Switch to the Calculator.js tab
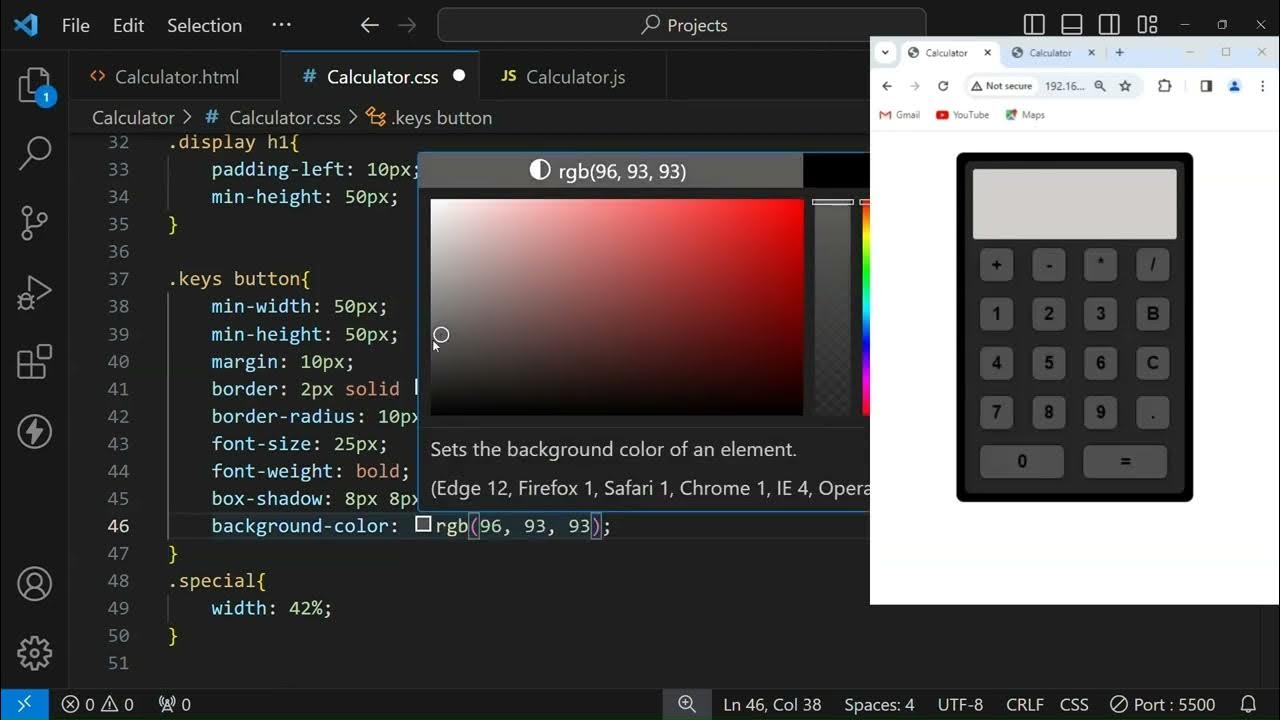The image size is (1280, 720). tap(573, 76)
